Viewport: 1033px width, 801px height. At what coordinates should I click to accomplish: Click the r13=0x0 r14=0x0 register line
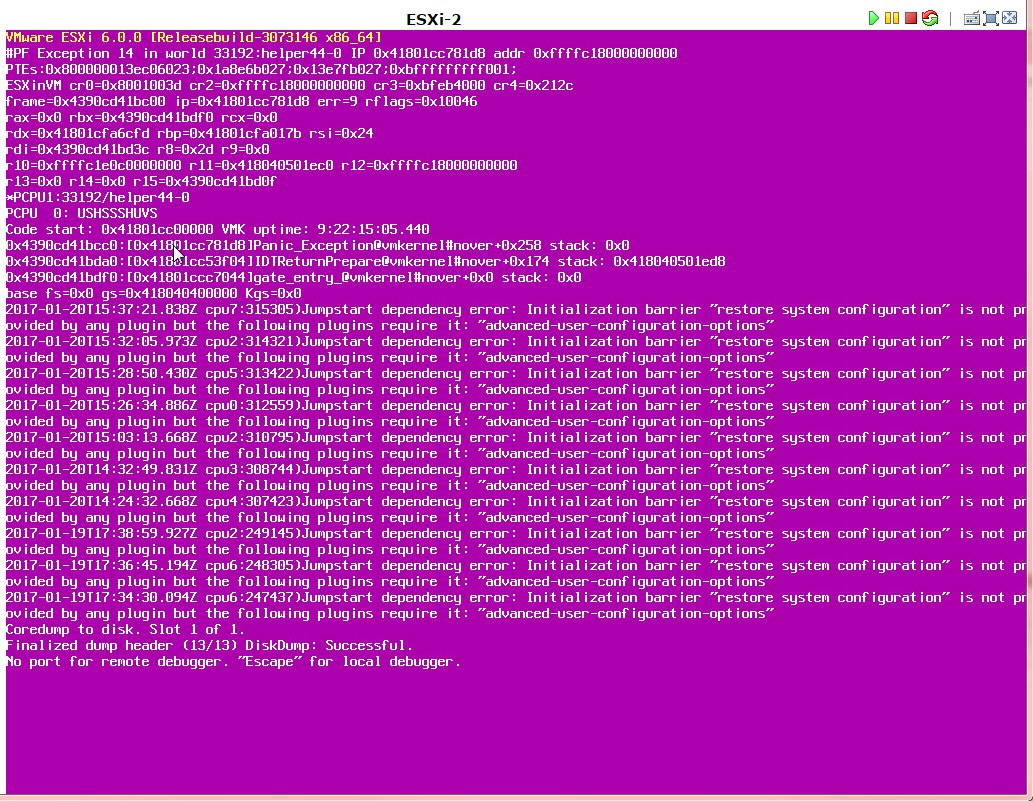[141, 181]
